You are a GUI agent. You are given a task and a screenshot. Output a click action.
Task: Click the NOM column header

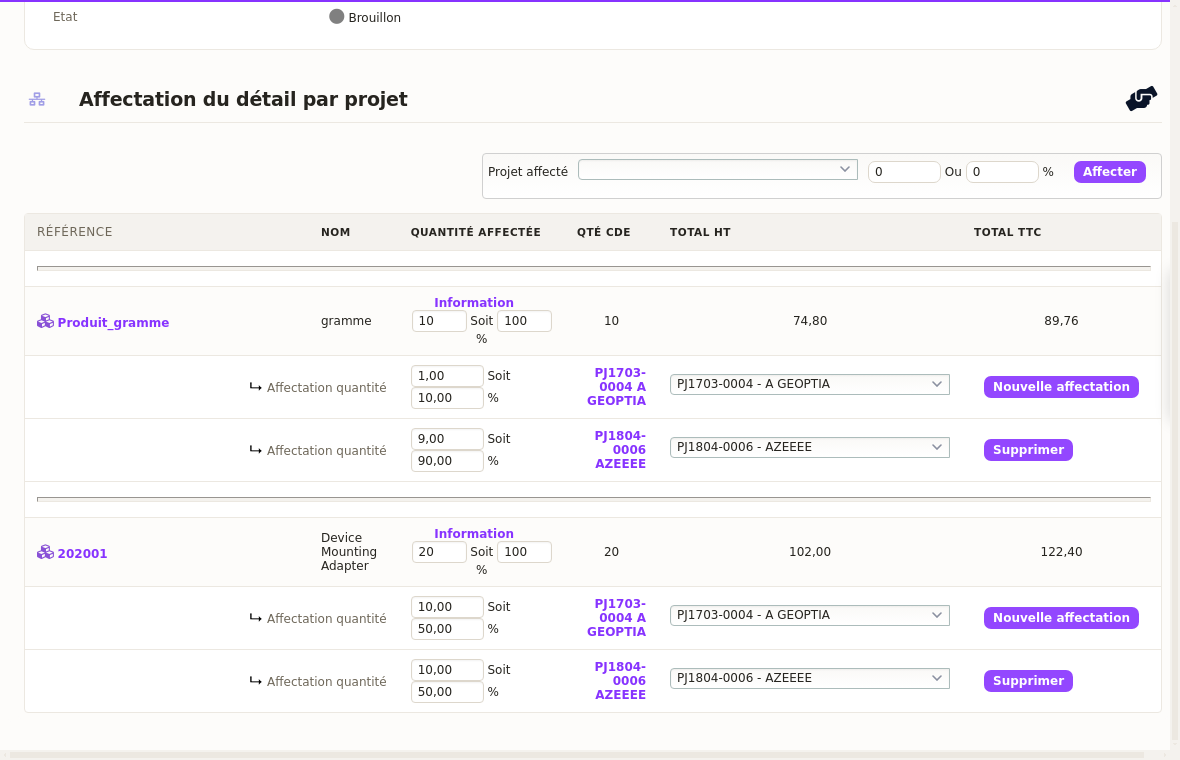click(336, 232)
